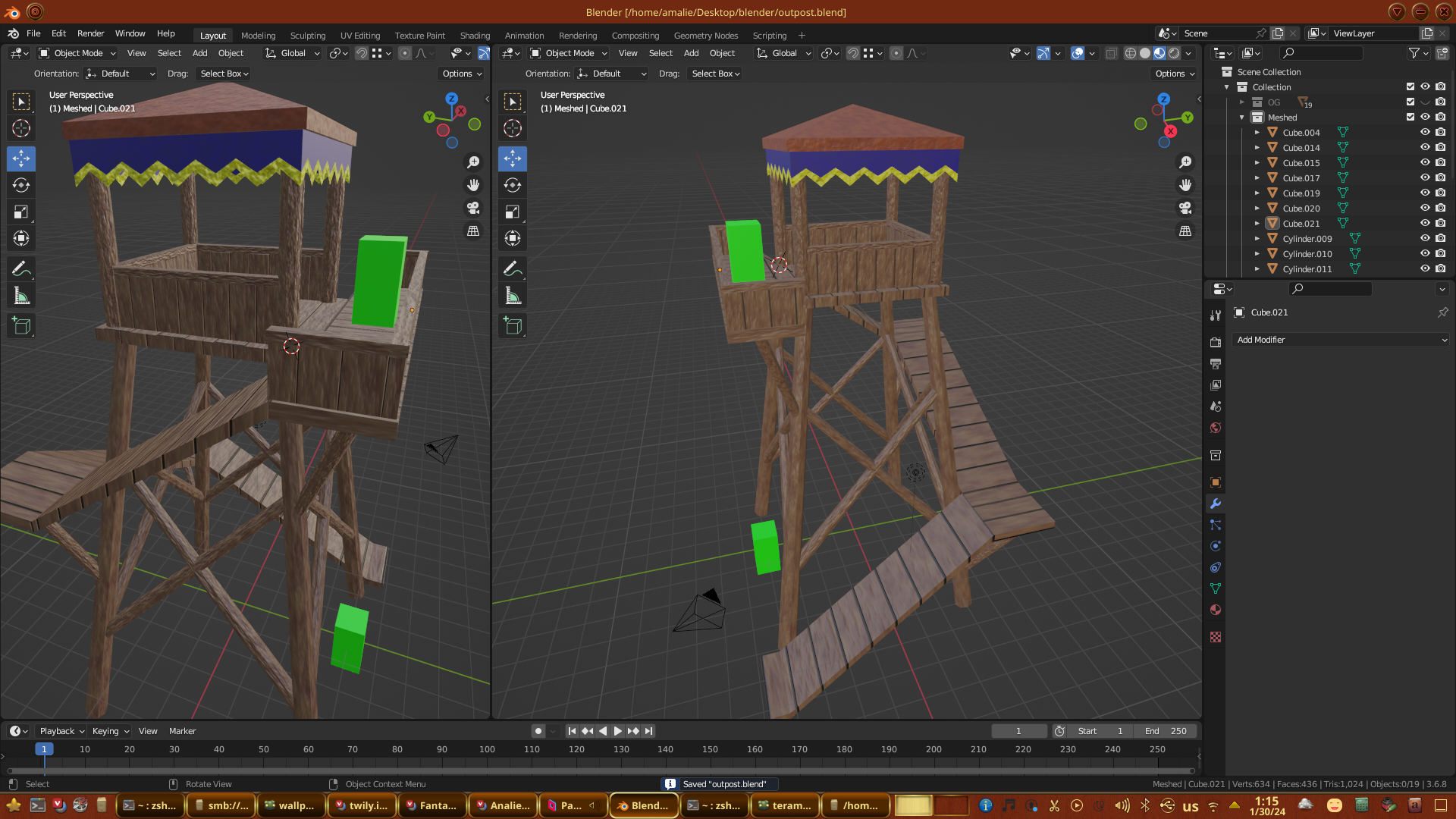Disable rendering for Cylinder.009
Screen dimensions: 1456x819
(1440, 239)
